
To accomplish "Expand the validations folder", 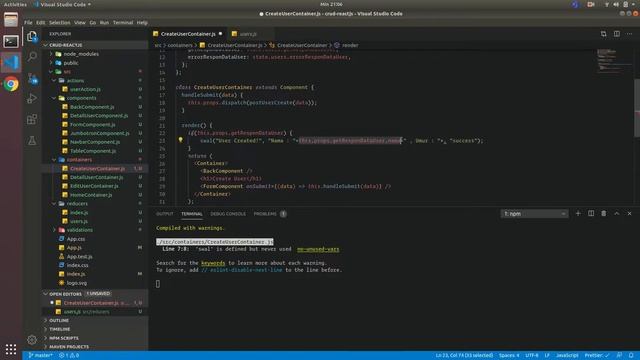I will [x=54, y=230].
